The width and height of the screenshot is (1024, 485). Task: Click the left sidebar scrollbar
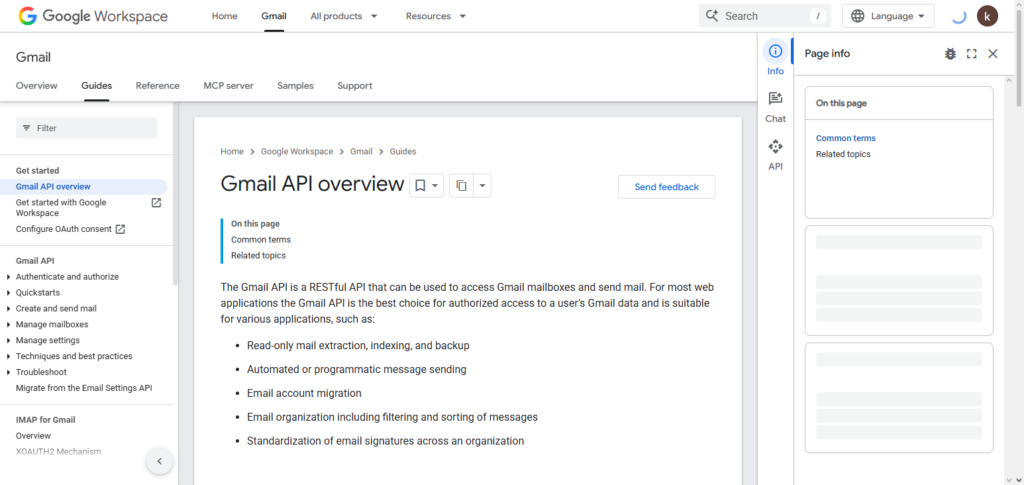(x=174, y=193)
